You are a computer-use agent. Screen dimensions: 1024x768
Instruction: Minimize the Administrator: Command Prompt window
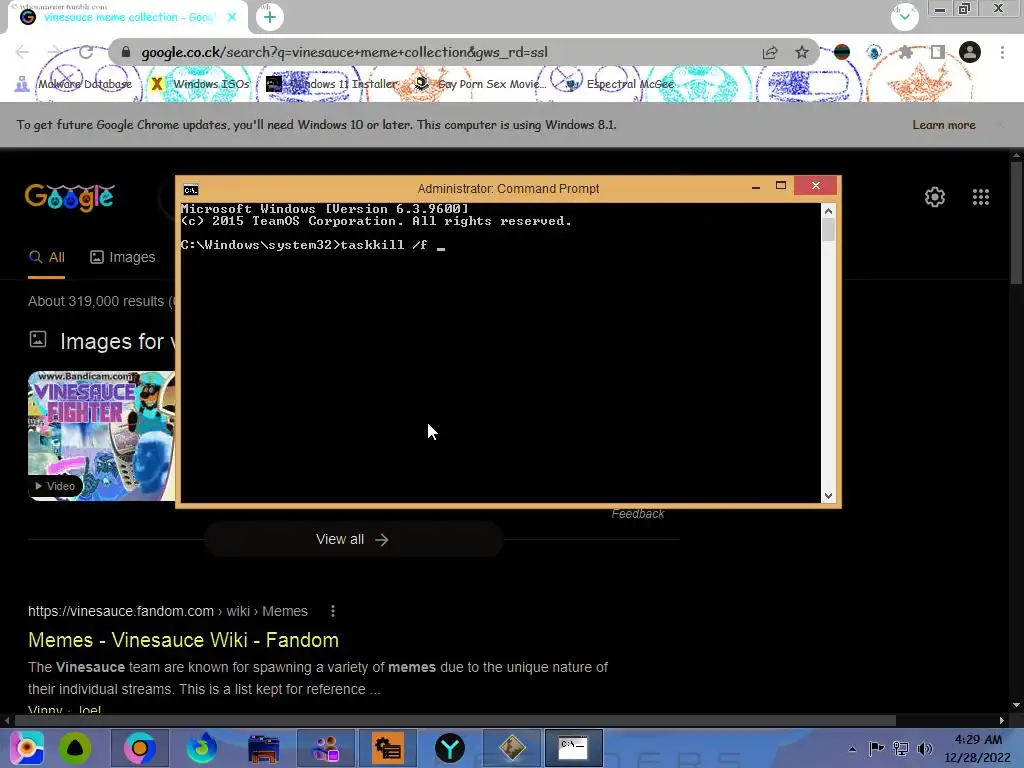756,187
